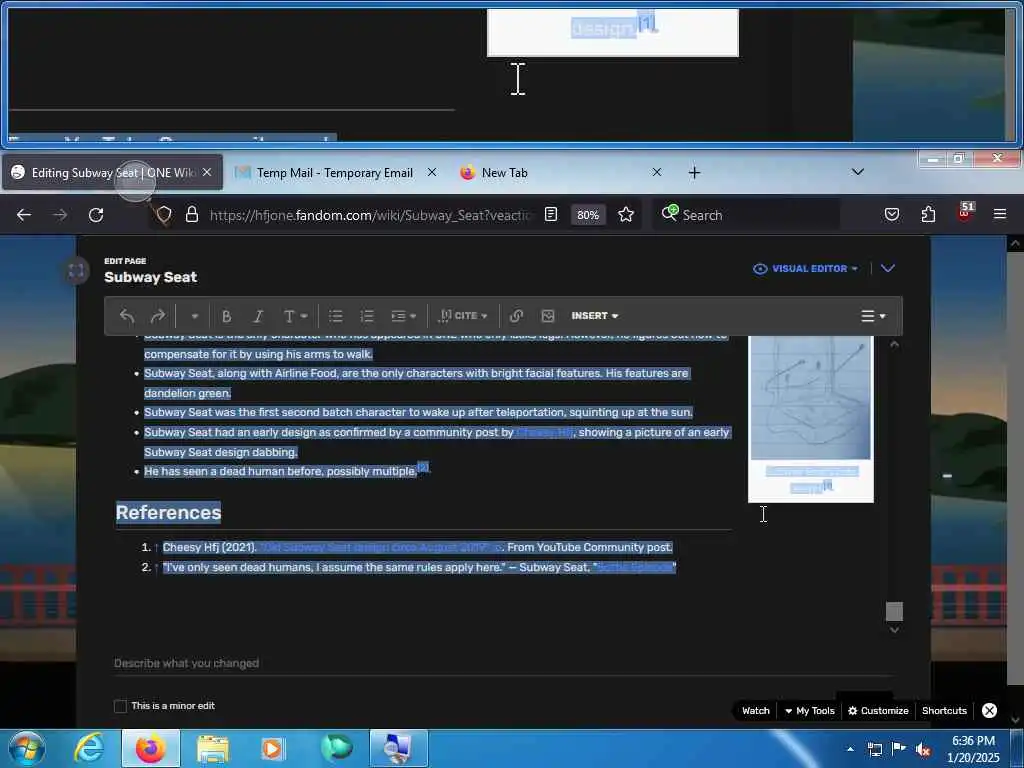Image resolution: width=1024 pixels, height=768 pixels.
Task: Reload the current page
Action: tap(96, 215)
